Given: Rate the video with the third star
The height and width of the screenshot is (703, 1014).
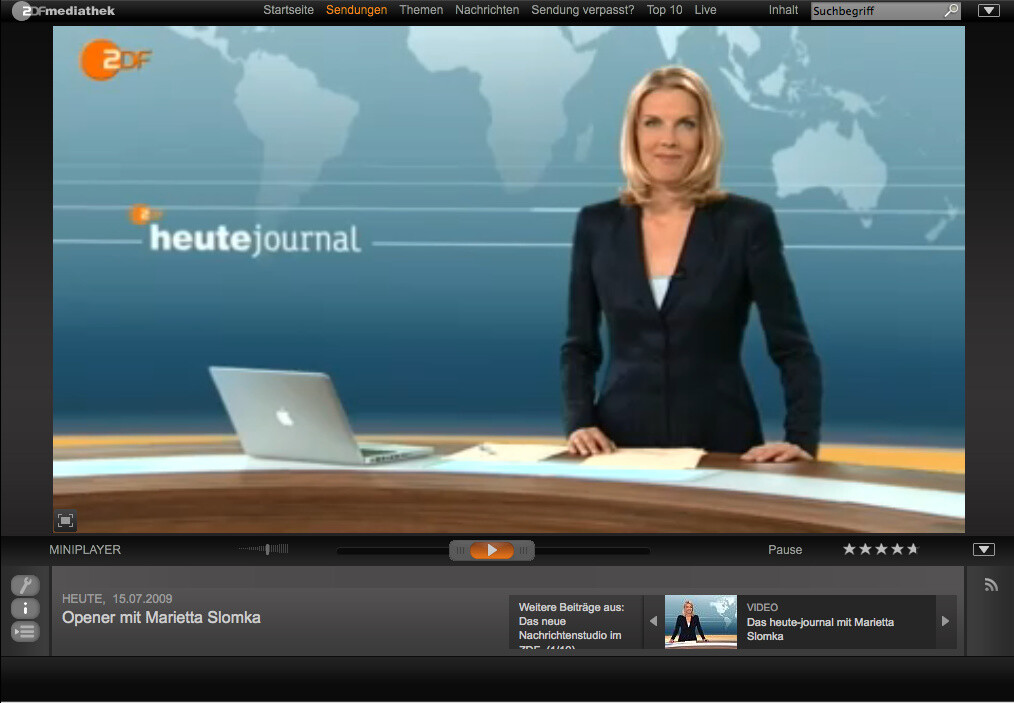Looking at the screenshot, I should coord(881,549).
